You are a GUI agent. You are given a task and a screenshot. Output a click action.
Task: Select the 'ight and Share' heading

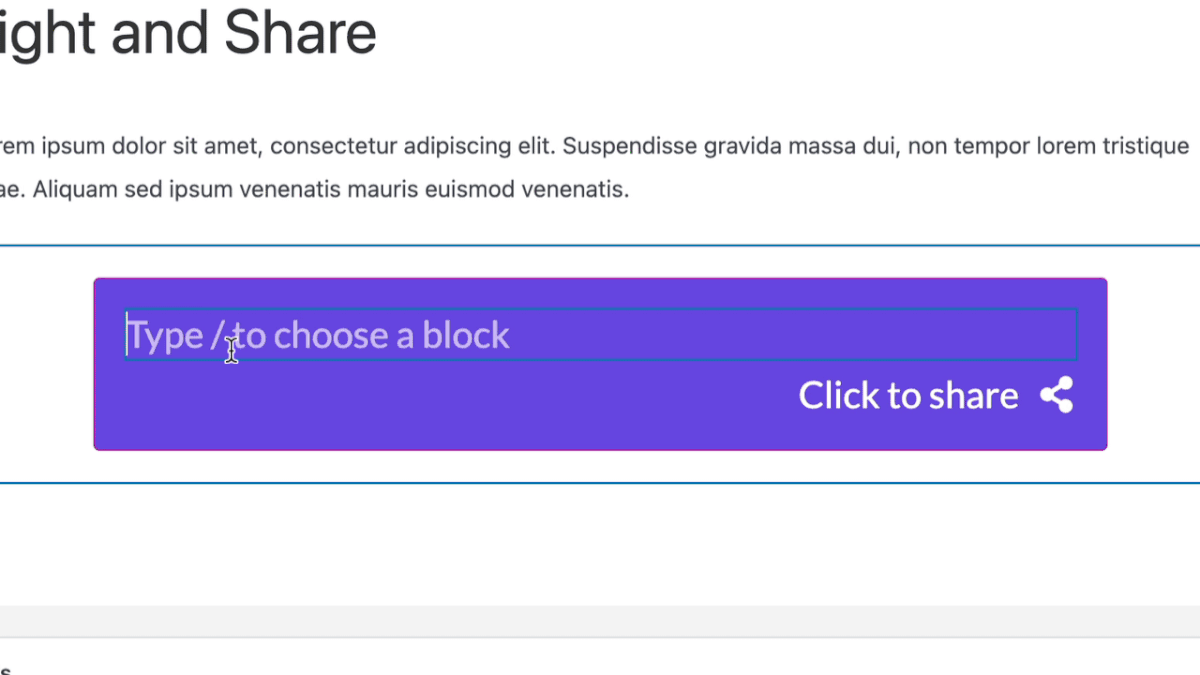[x=190, y=33]
